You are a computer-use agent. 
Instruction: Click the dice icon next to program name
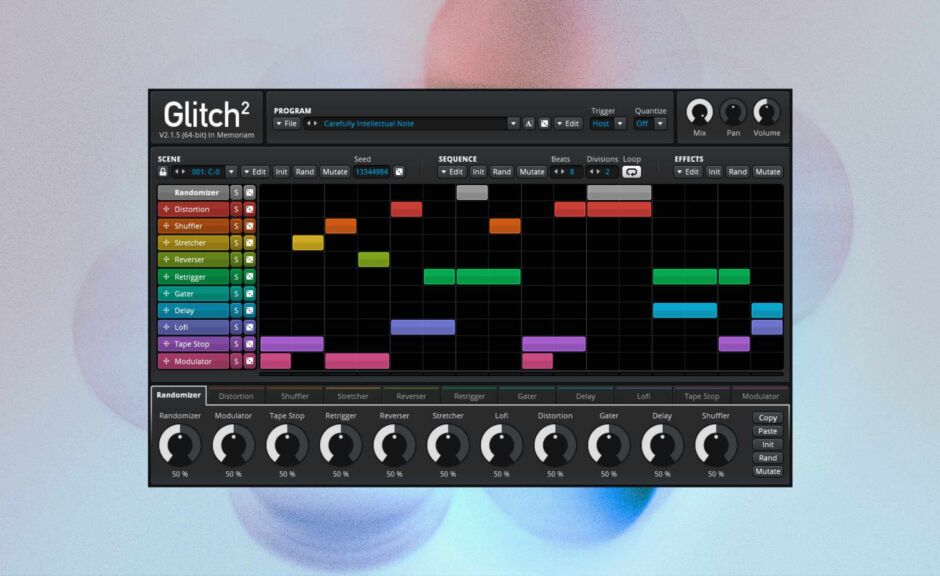click(x=544, y=123)
